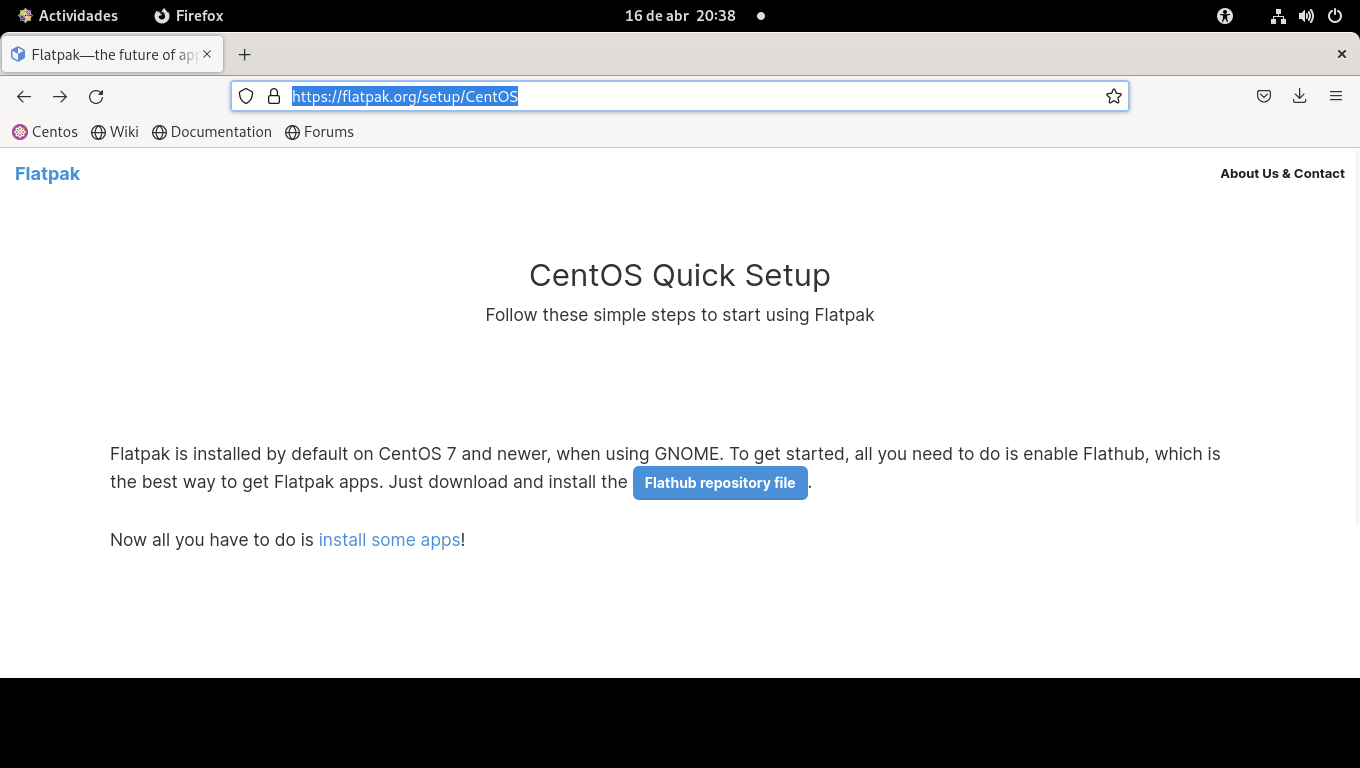Open the Centos bookmark

point(45,132)
